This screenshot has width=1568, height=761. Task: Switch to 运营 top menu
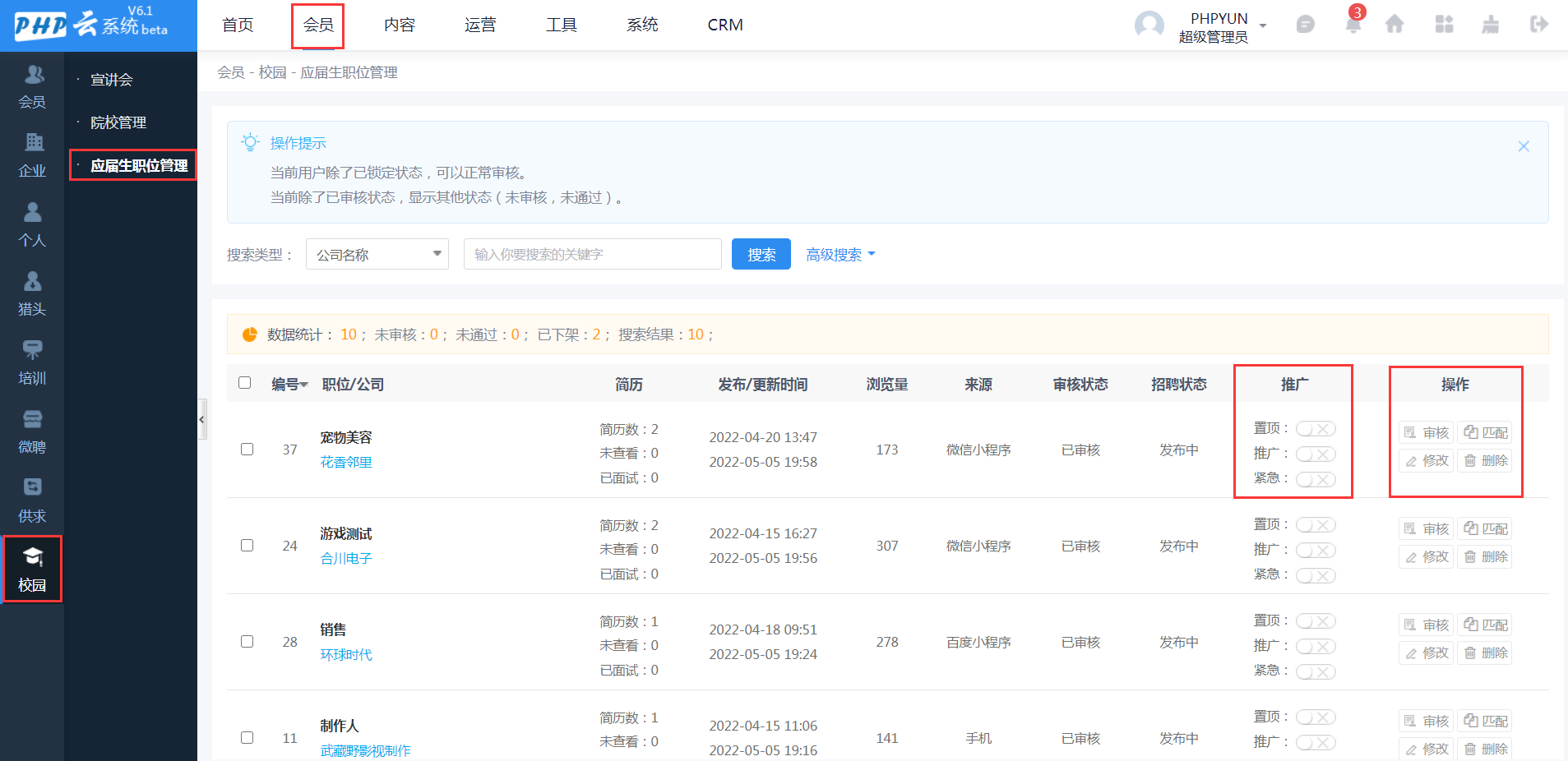coord(480,25)
